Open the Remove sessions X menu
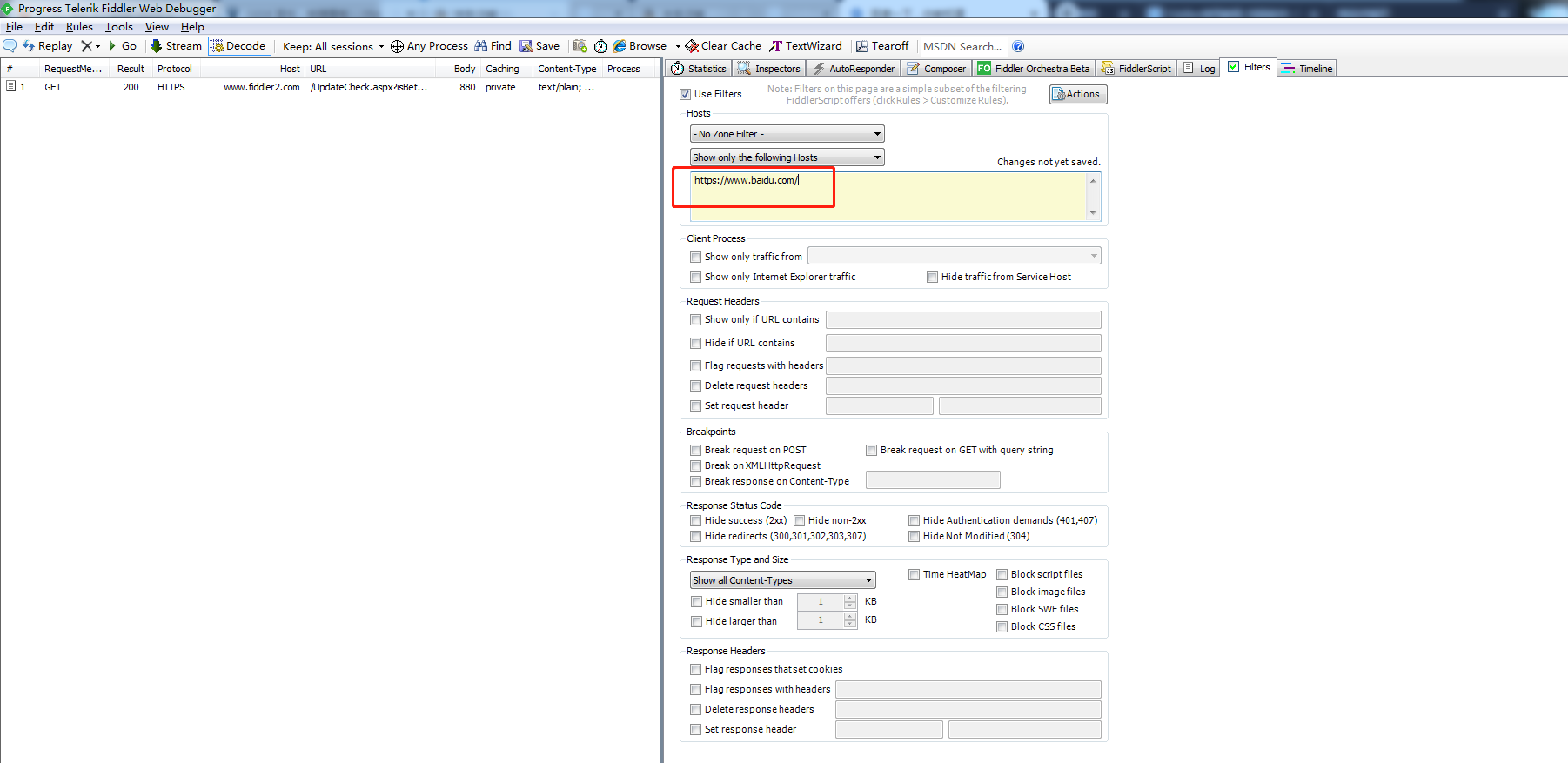 [90, 46]
